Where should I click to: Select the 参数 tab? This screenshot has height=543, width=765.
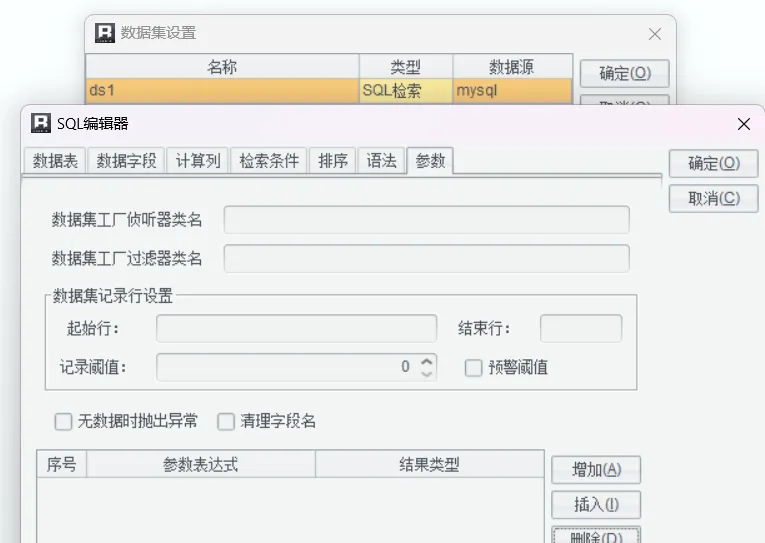430,160
